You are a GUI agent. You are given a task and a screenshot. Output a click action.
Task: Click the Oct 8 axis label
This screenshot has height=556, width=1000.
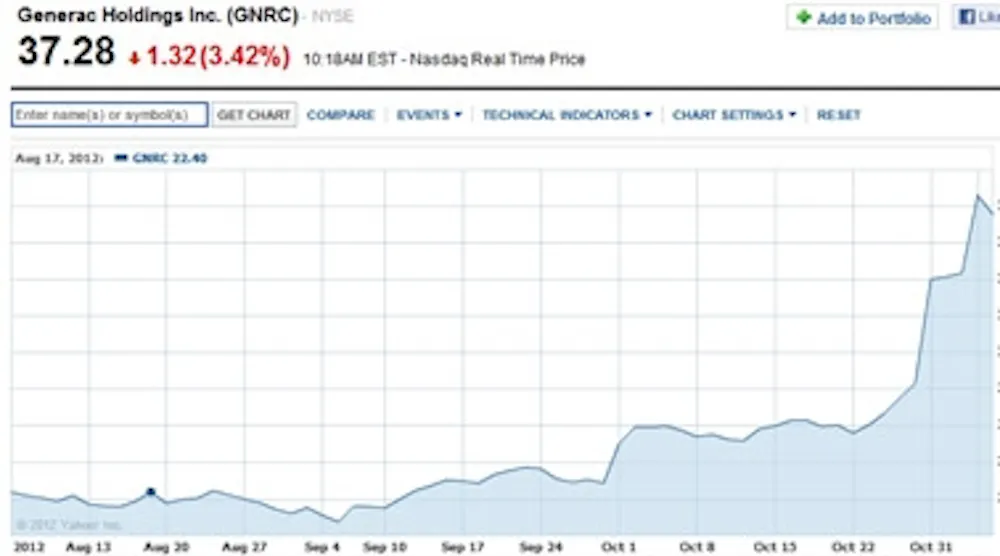click(697, 547)
